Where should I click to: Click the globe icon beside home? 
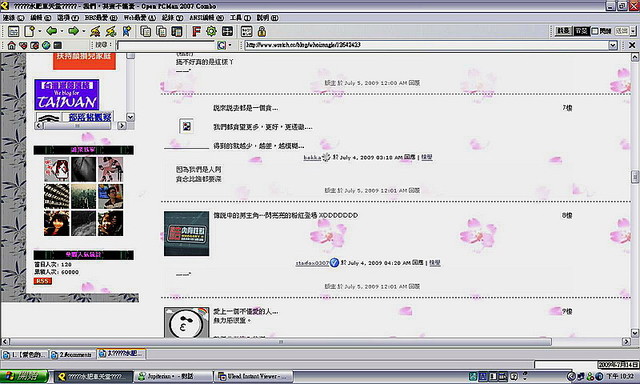coord(46,45)
